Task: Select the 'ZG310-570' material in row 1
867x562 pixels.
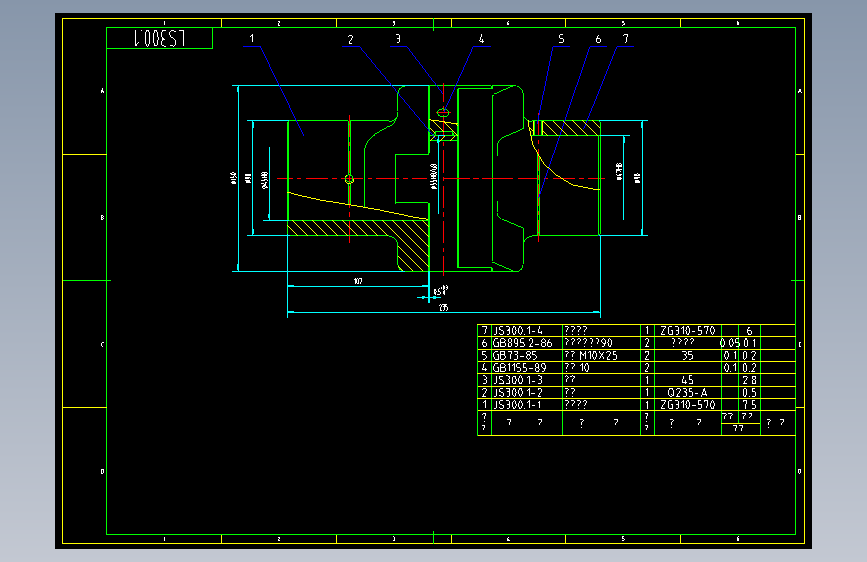Action: pyautogui.click(x=687, y=404)
